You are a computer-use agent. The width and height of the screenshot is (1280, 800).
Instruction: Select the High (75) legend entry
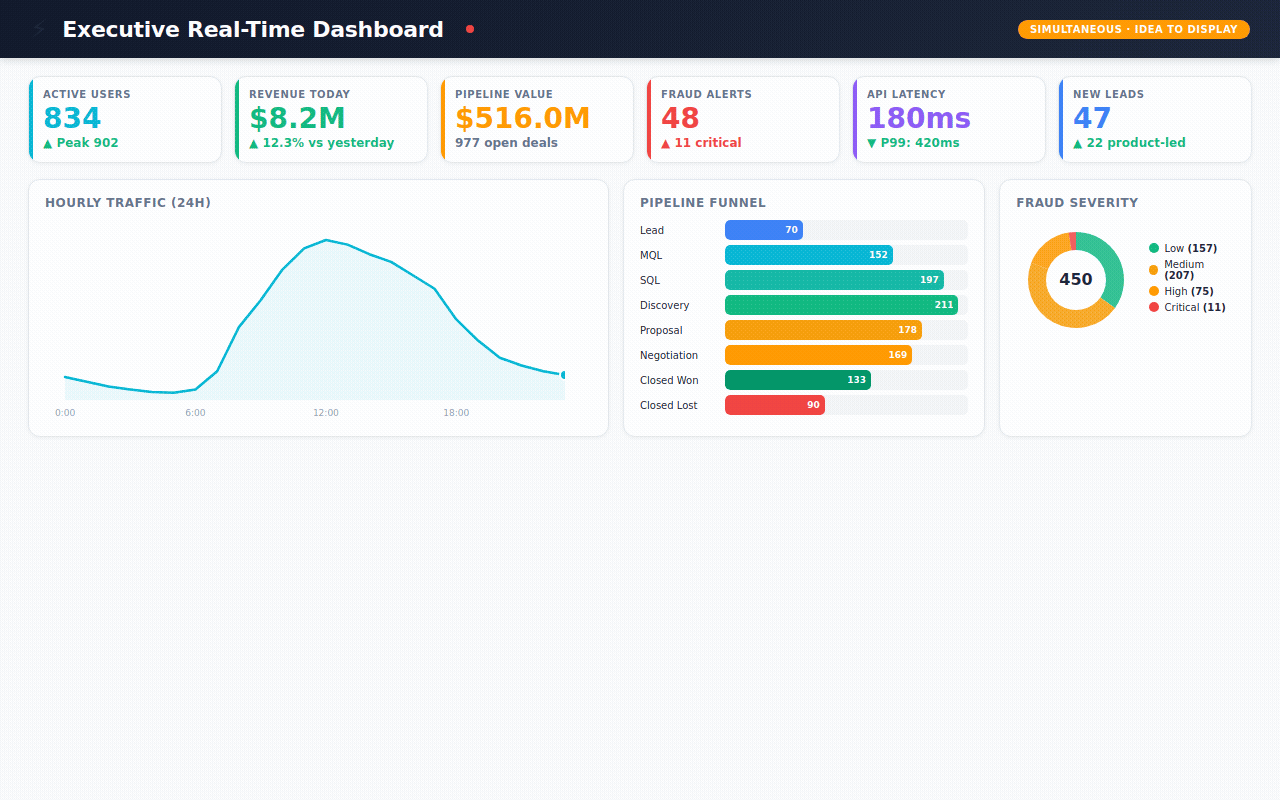coord(1188,291)
